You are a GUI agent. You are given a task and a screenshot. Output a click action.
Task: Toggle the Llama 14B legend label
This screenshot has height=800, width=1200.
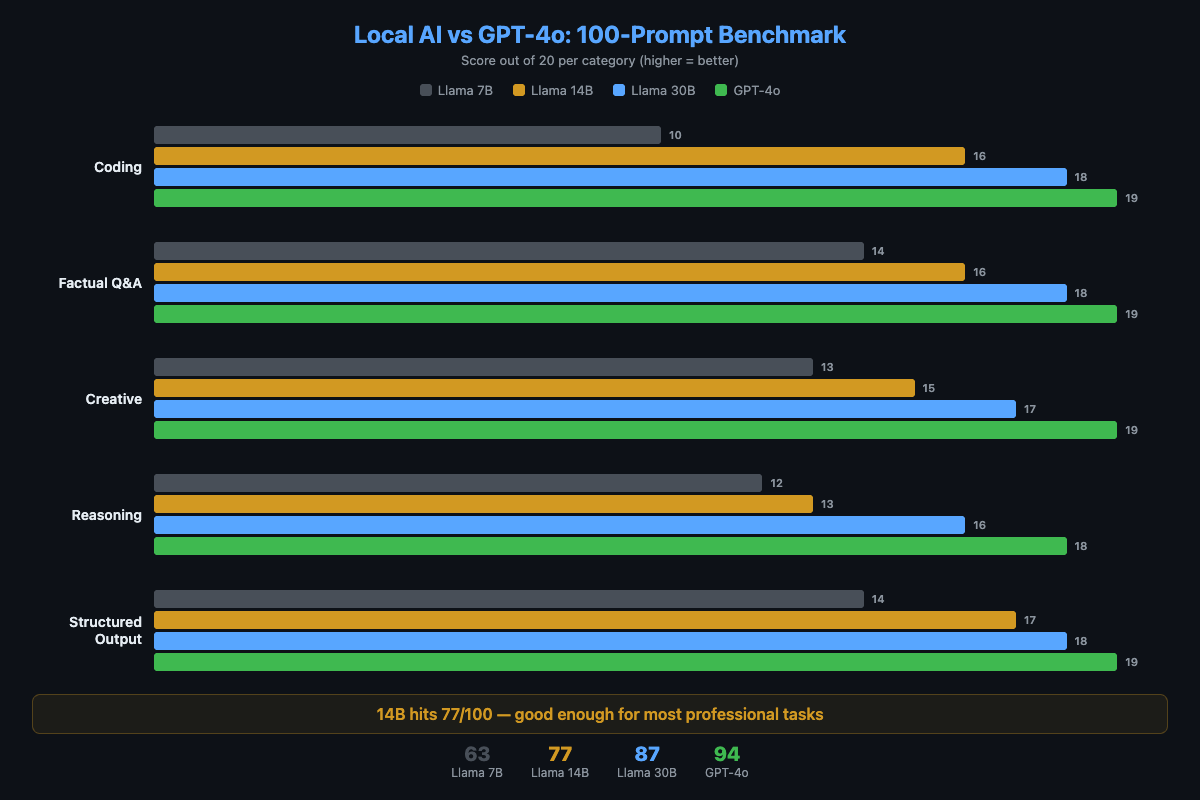pos(562,90)
